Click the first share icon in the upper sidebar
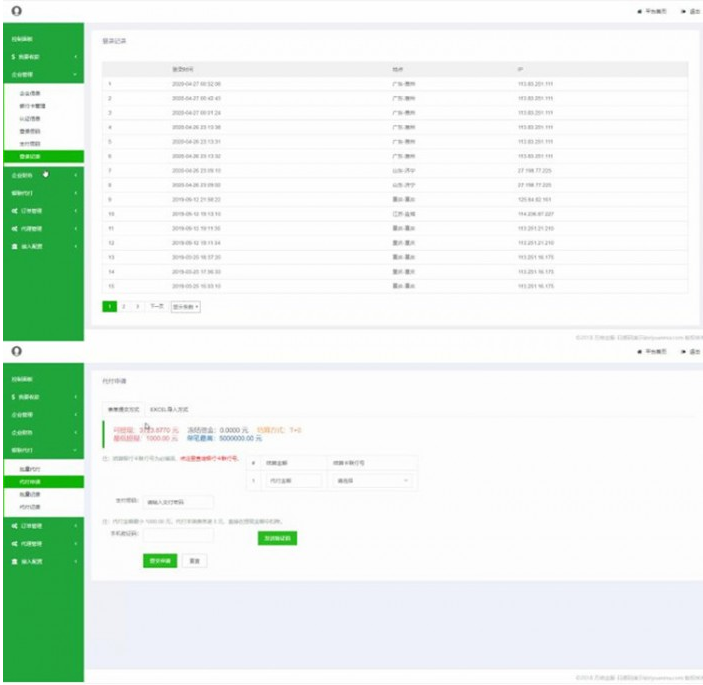The image size is (703, 685). [x=14, y=211]
